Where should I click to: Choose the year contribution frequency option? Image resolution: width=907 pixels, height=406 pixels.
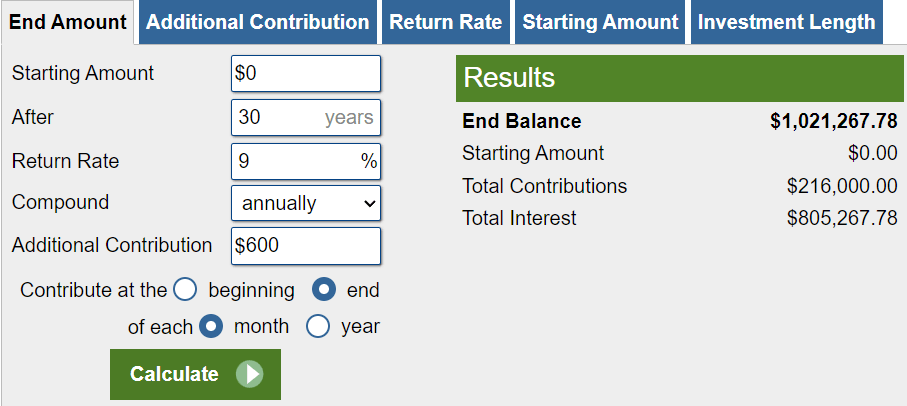click(318, 326)
